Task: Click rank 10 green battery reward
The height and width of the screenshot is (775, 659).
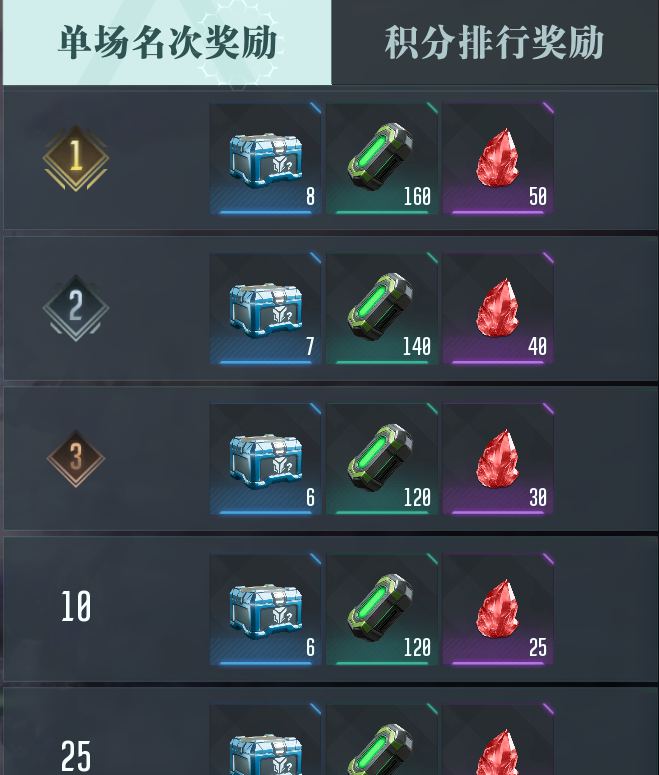Action: [382, 609]
